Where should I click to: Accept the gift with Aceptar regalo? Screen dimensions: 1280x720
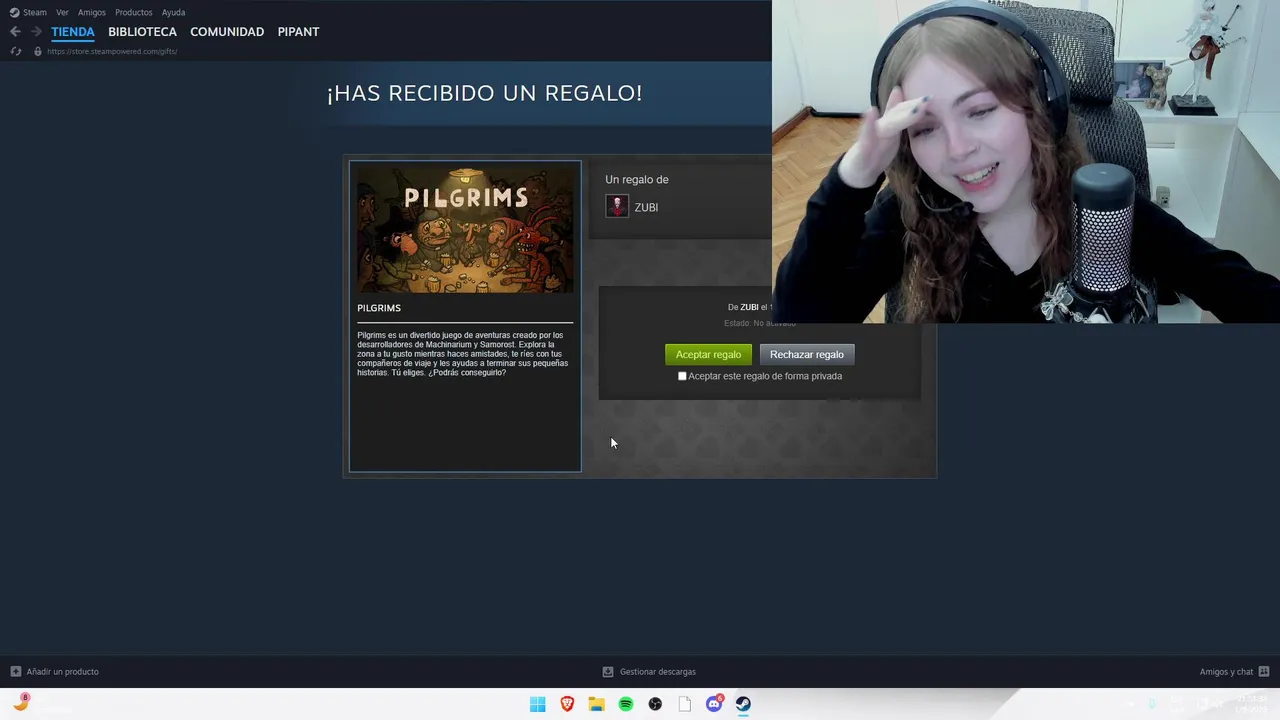coord(708,354)
